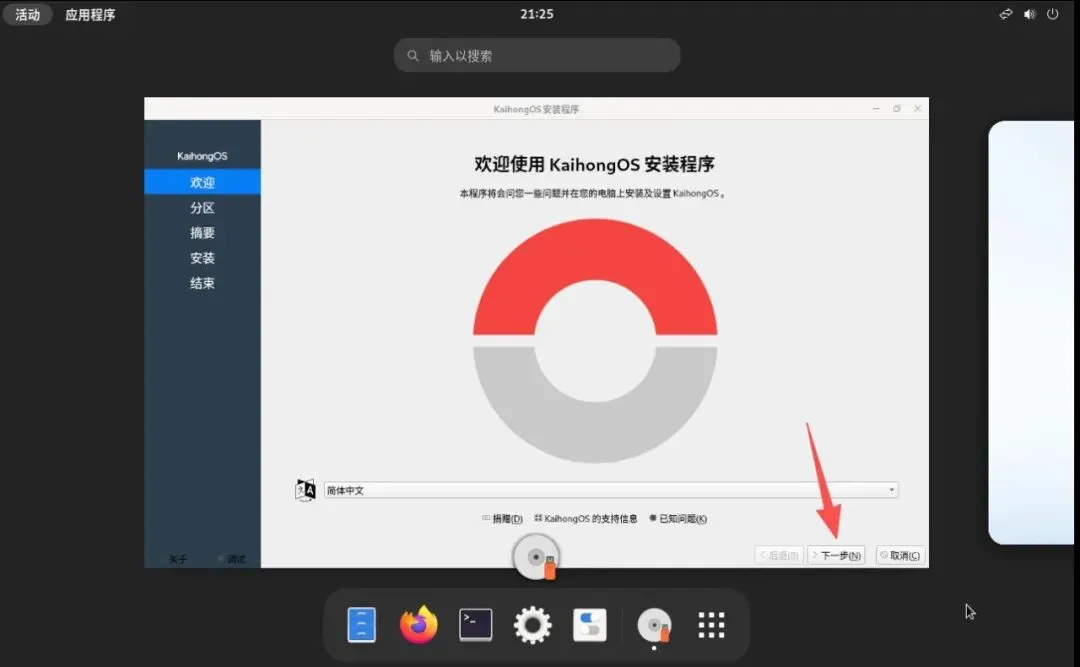Open Settings gear in the dock
Screen dimensions: 1080x667
point(532,625)
